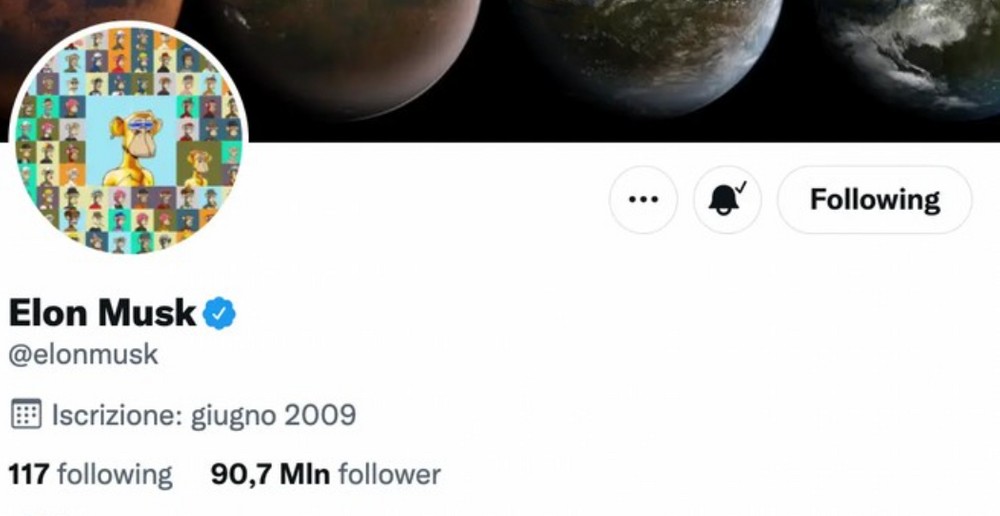The height and width of the screenshot is (516, 1000).
Task: Open the 117 following list
Action: (x=90, y=475)
